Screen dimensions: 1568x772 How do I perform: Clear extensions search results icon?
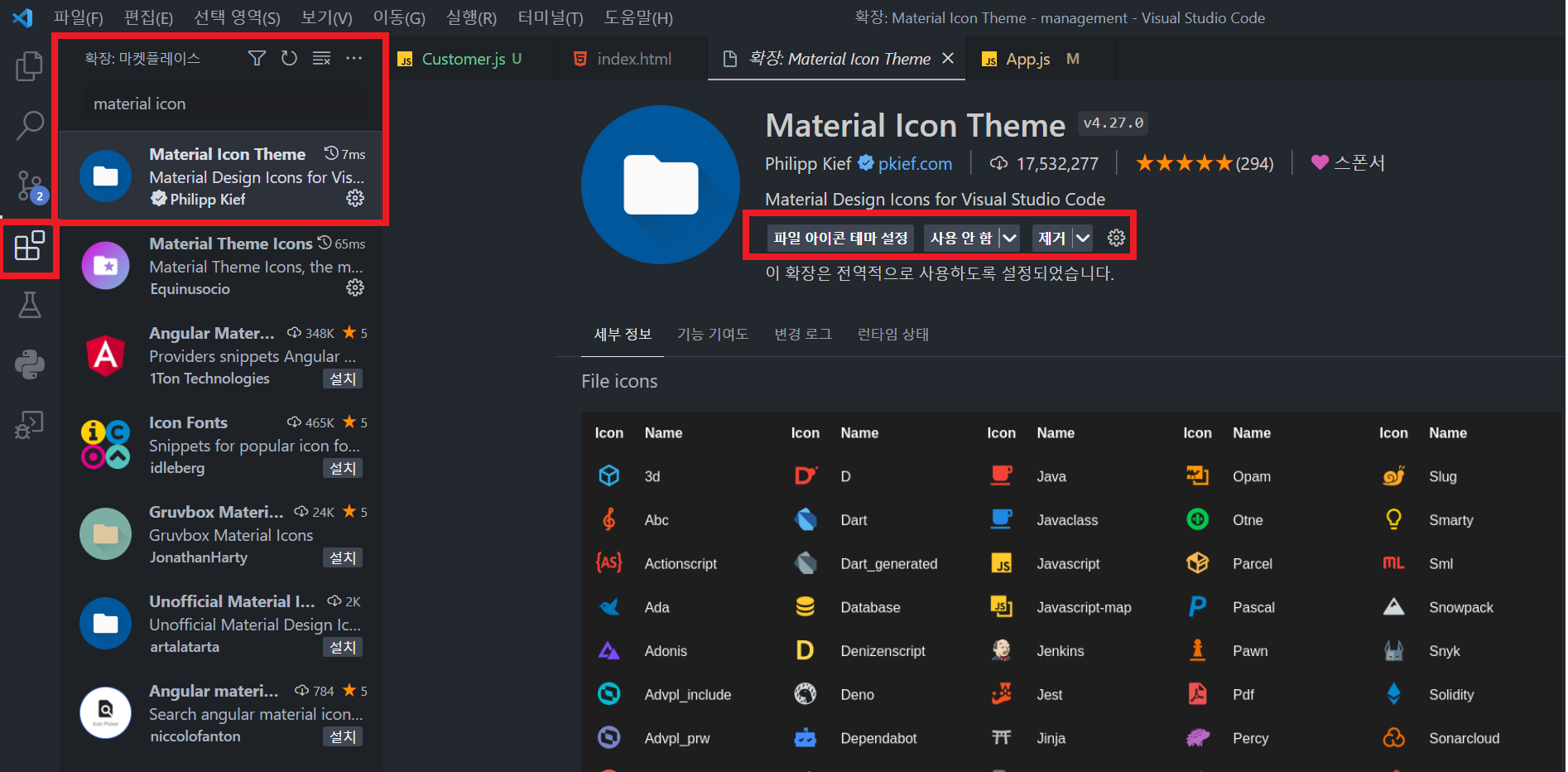pyautogui.click(x=321, y=58)
